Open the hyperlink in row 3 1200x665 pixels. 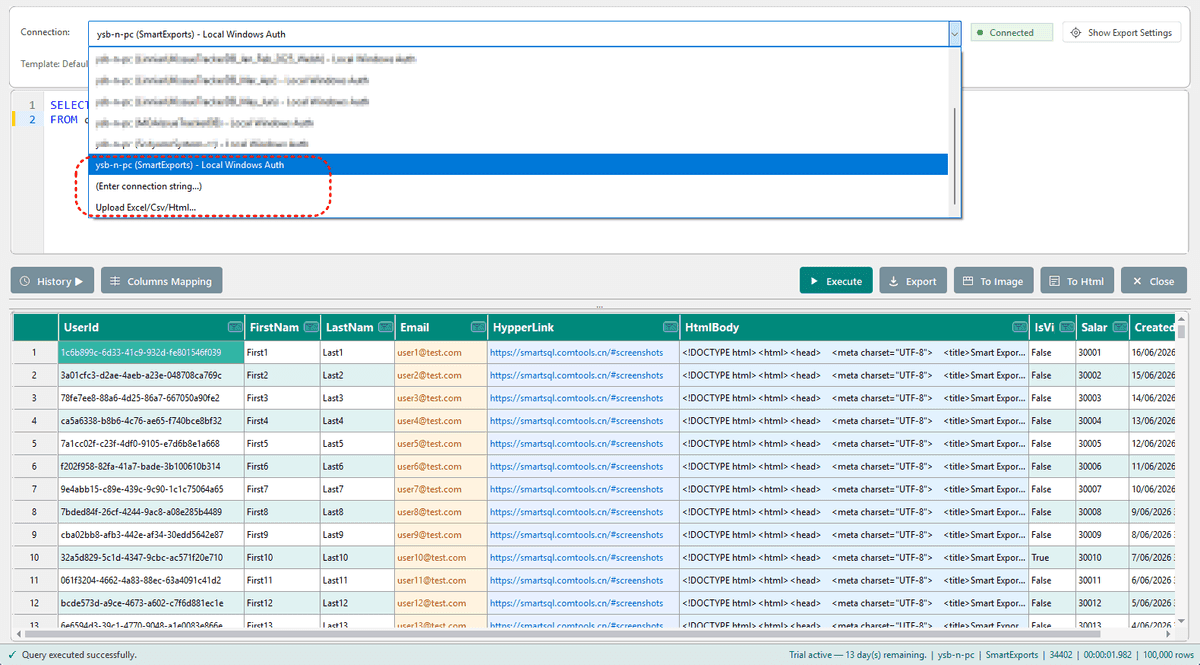coord(576,398)
